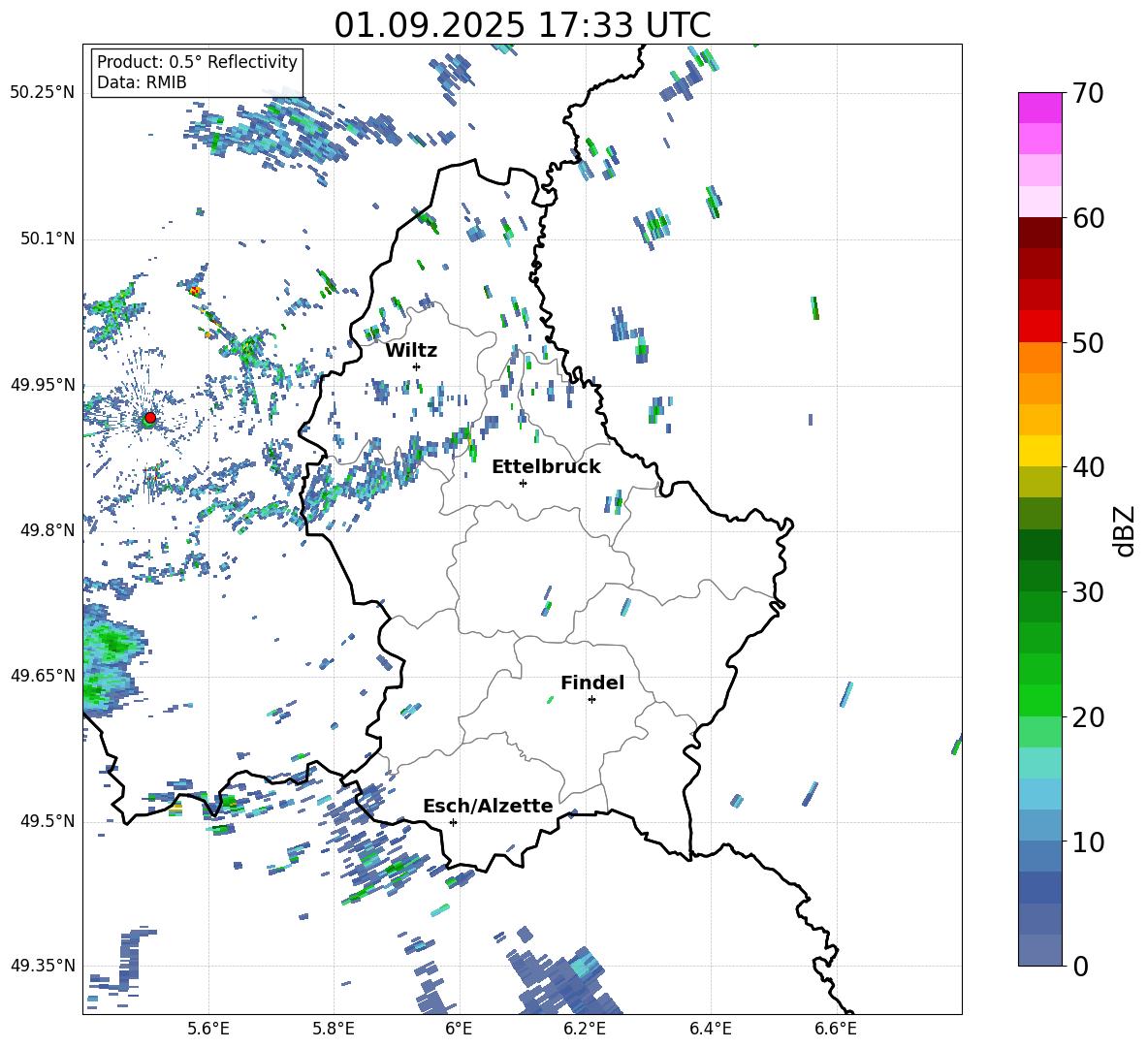Click the colorbar 70 tick label
1148x1048 pixels.
1088,94
